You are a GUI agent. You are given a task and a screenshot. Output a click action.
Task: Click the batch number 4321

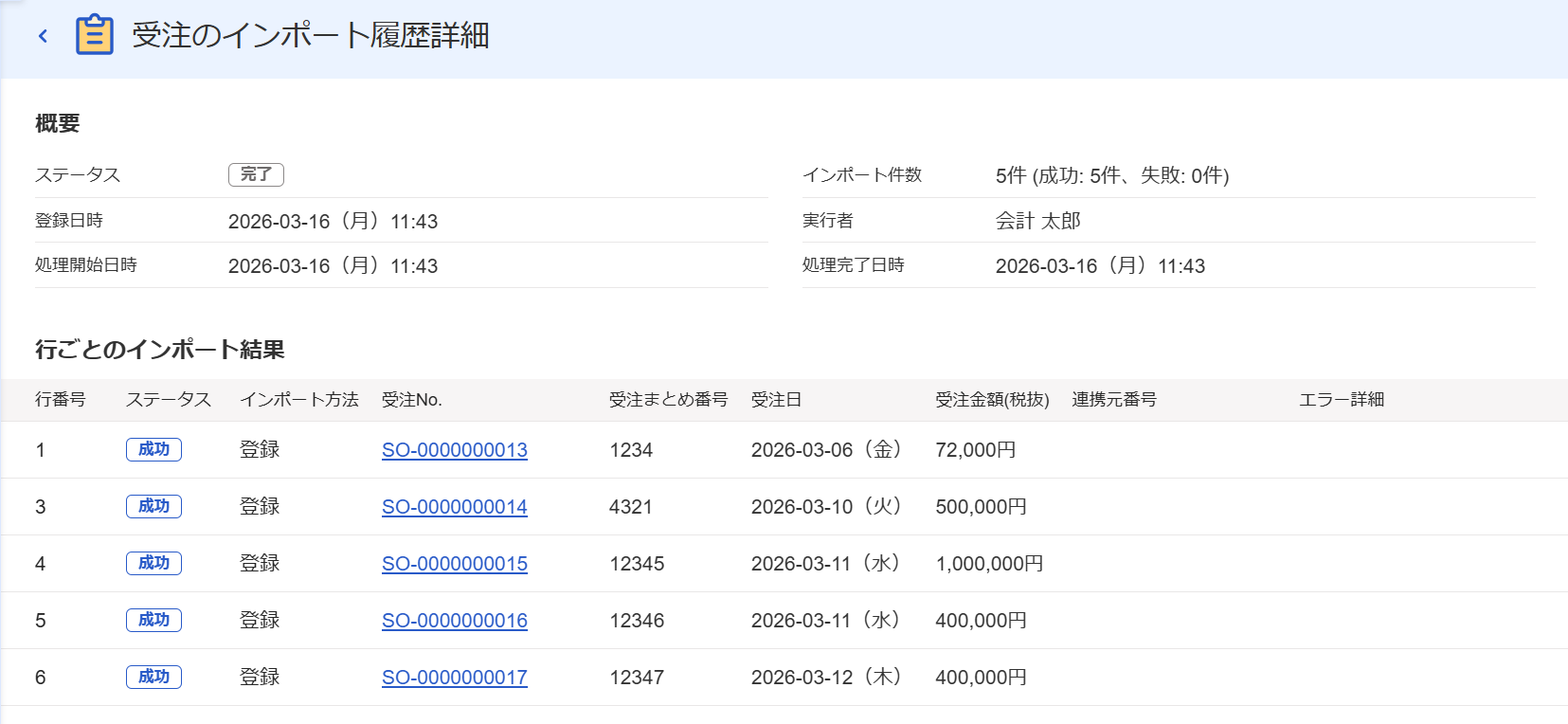(631, 507)
